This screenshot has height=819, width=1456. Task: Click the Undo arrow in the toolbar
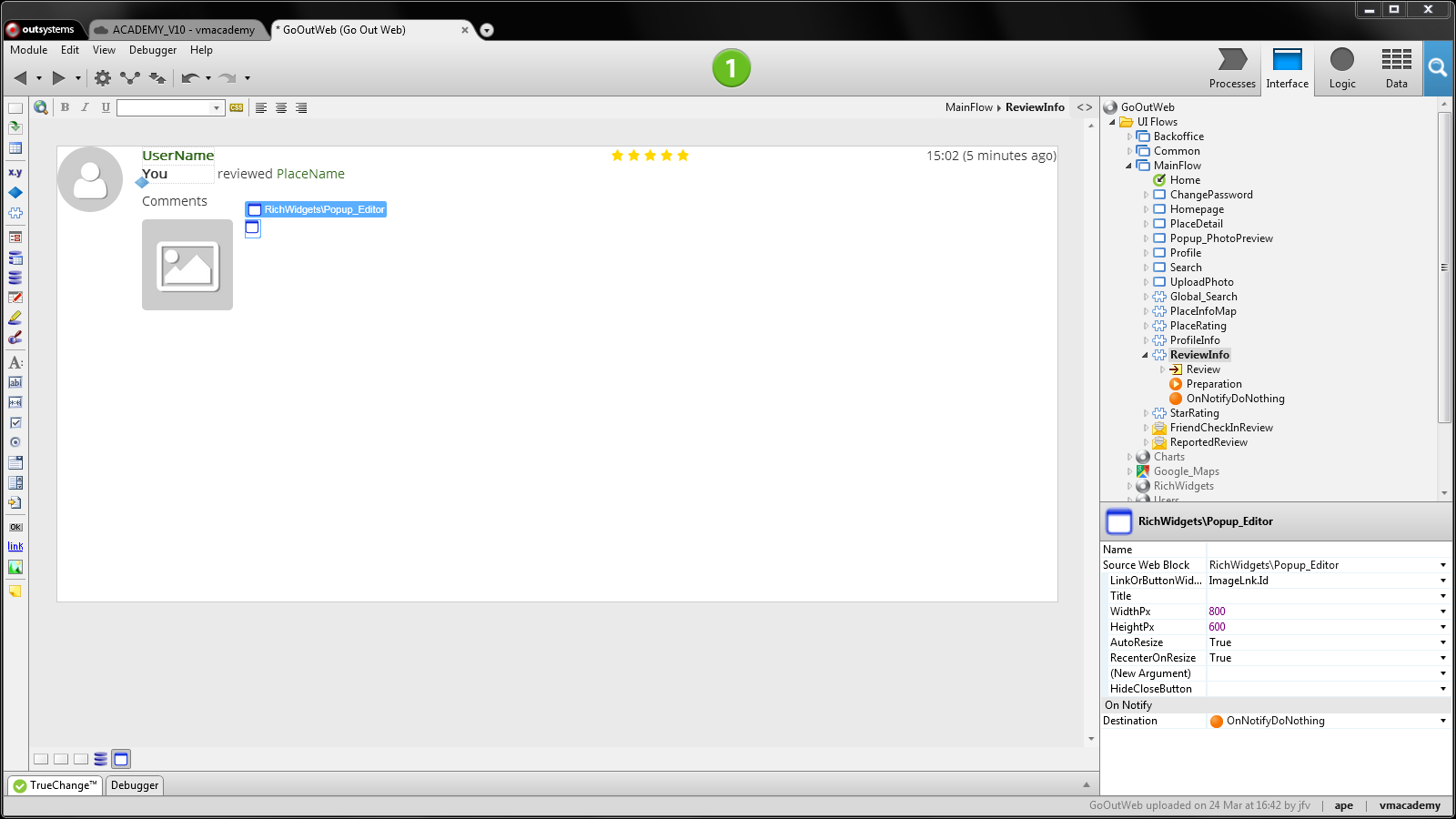(x=190, y=78)
